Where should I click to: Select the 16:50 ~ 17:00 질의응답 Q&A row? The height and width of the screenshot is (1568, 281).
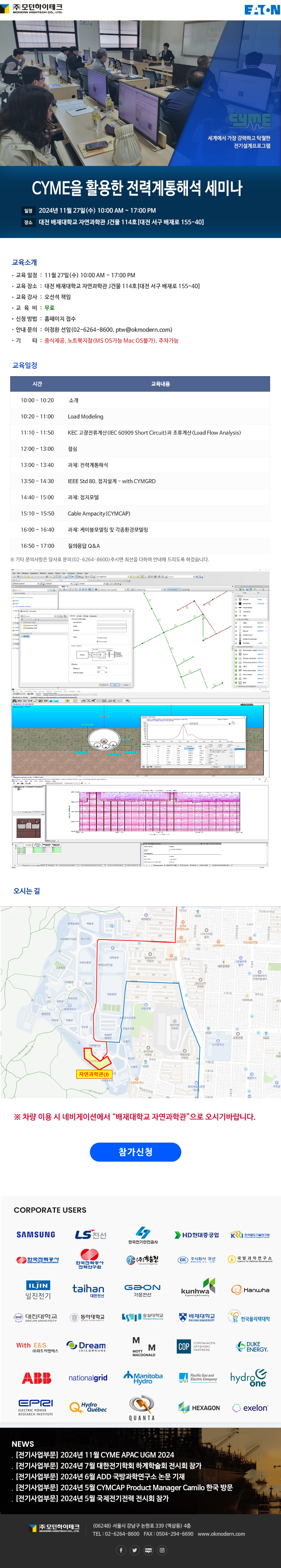140,545
